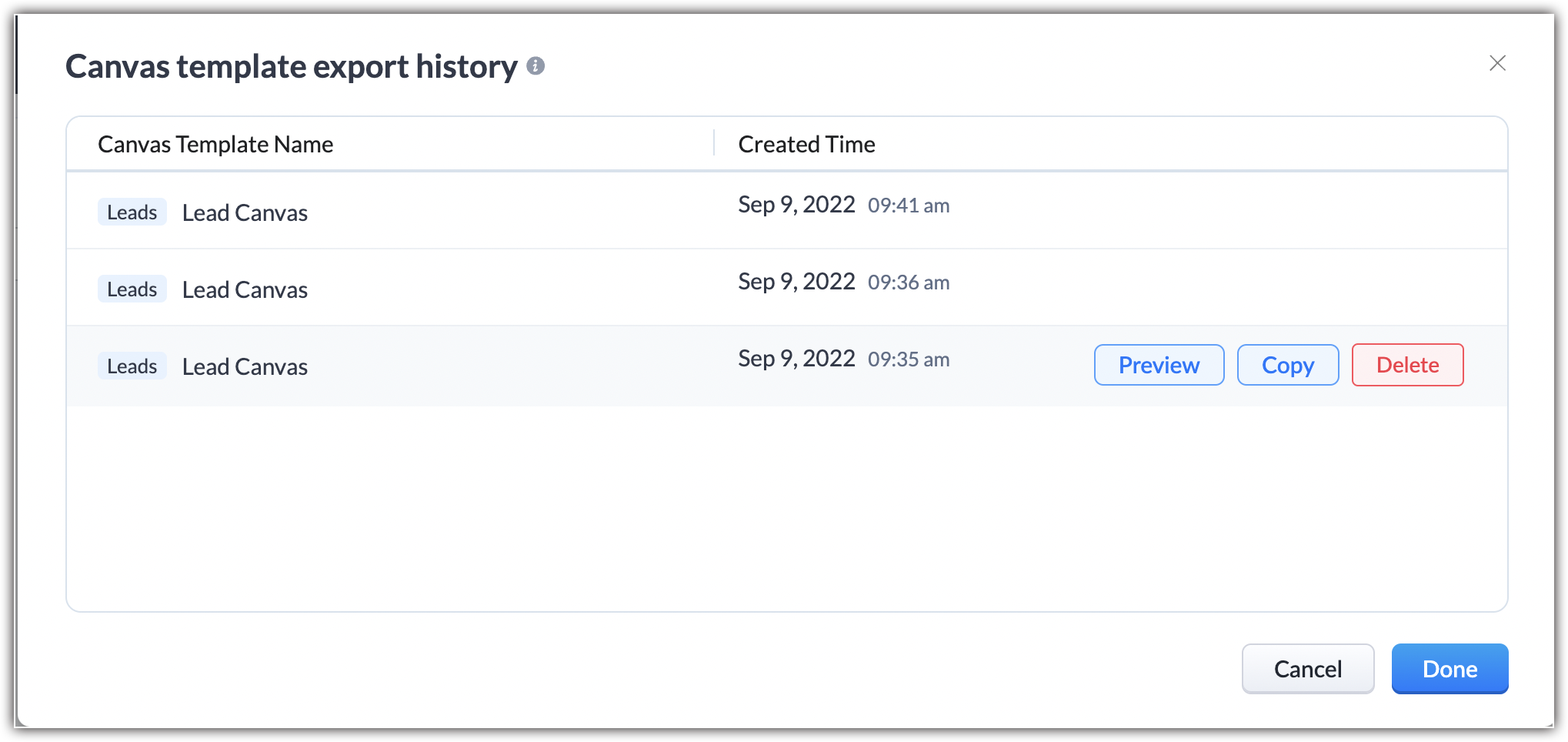
Task: Copy the 09:35 am canvas template
Action: (x=1287, y=365)
